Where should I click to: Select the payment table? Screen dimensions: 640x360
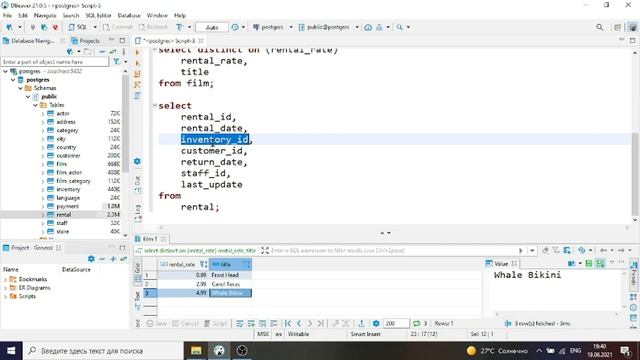click(x=67, y=207)
